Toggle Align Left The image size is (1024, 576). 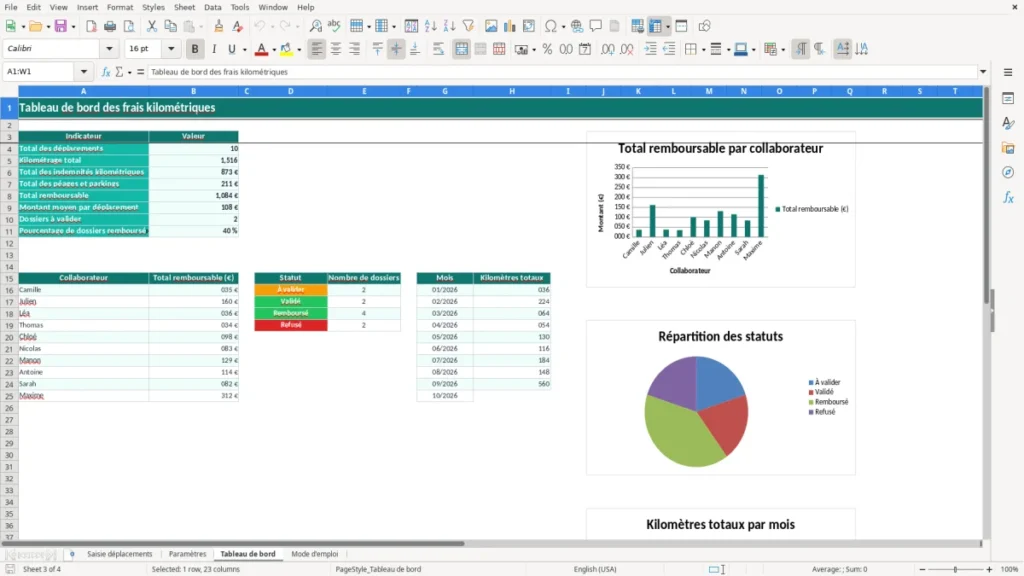(317, 49)
